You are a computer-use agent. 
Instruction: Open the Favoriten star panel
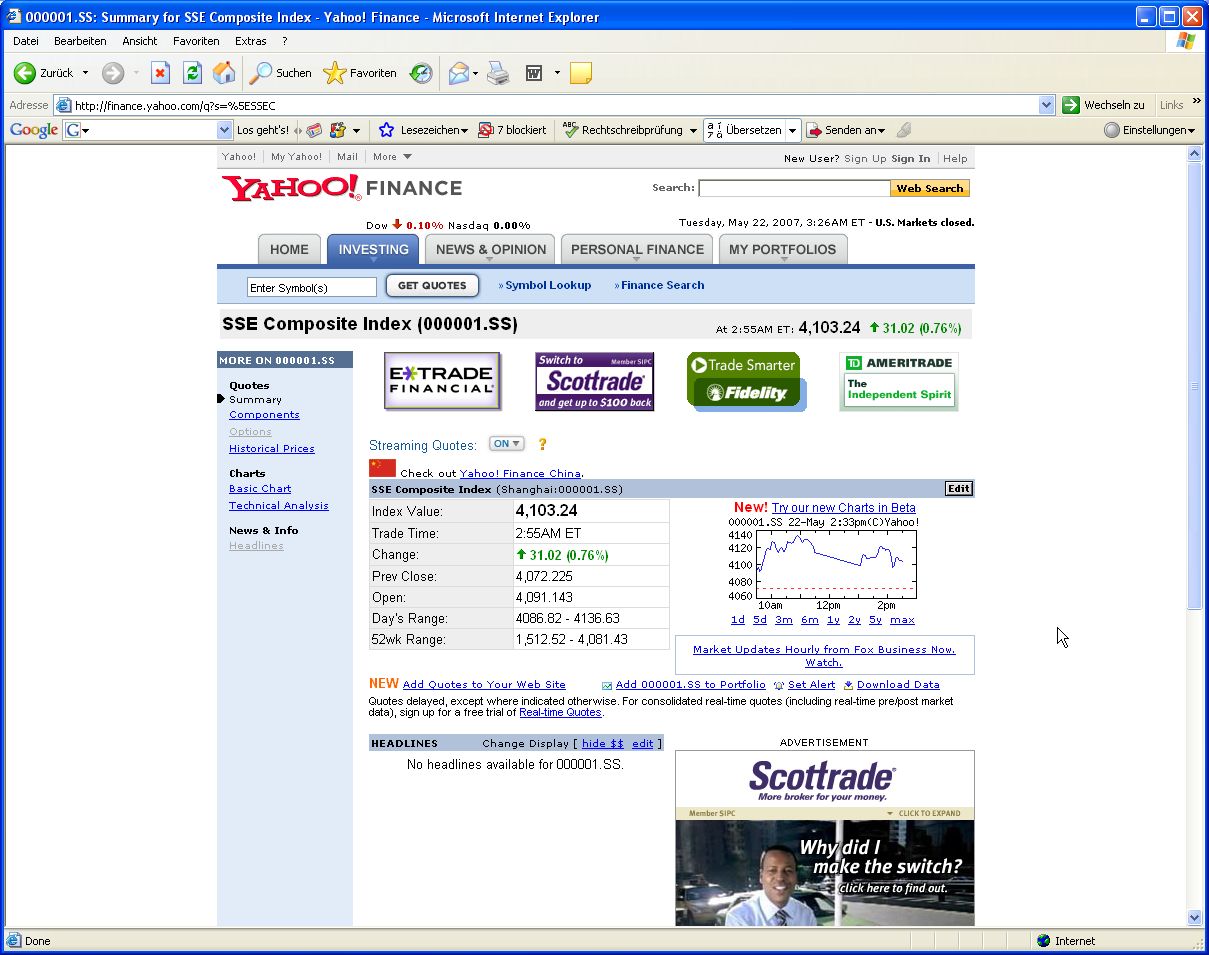click(x=360, y=73)
